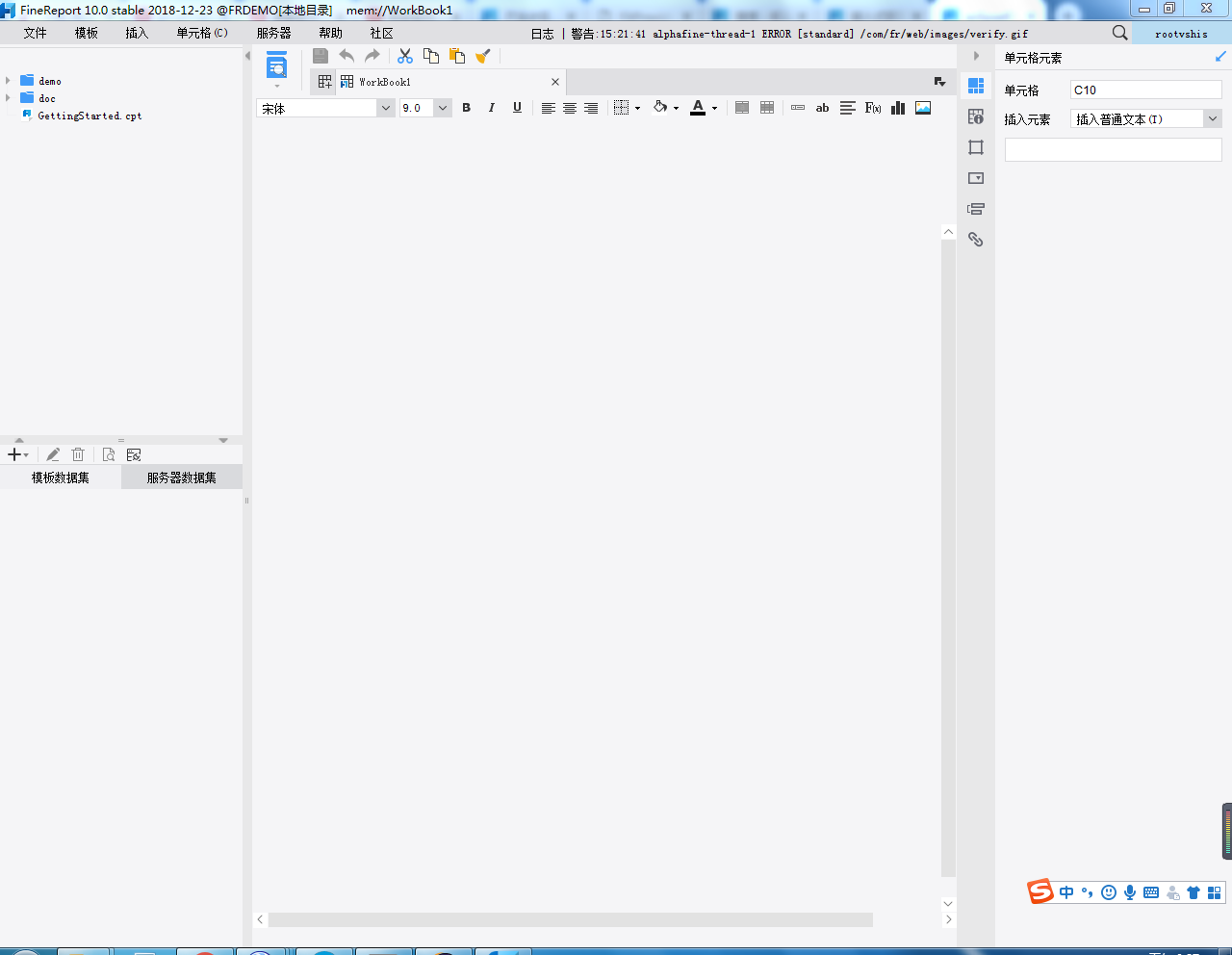Select the floating element panel icon
The image size is (1232, 955).
pyautogui.click(x=976, y=147)
